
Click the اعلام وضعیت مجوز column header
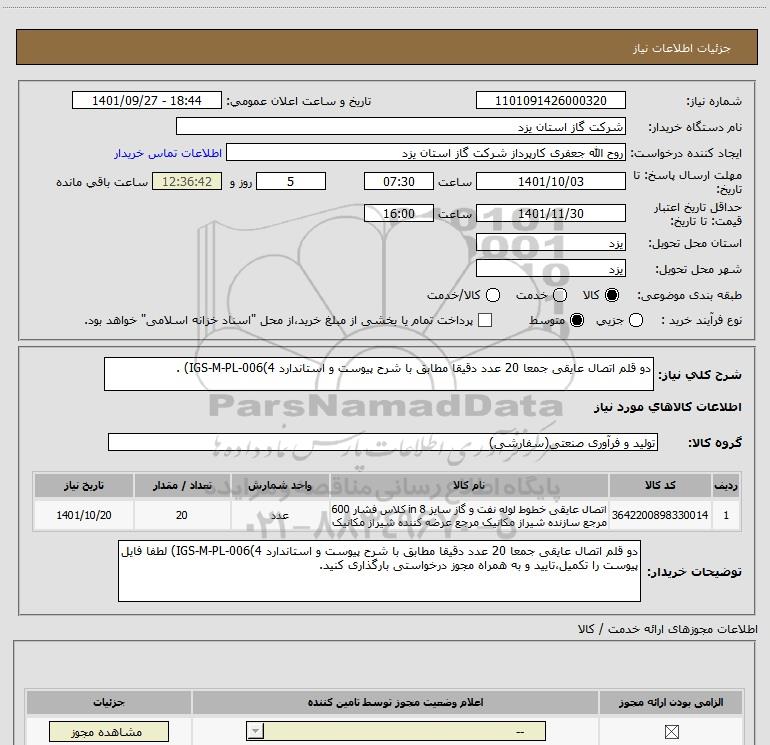pos(395,702)
